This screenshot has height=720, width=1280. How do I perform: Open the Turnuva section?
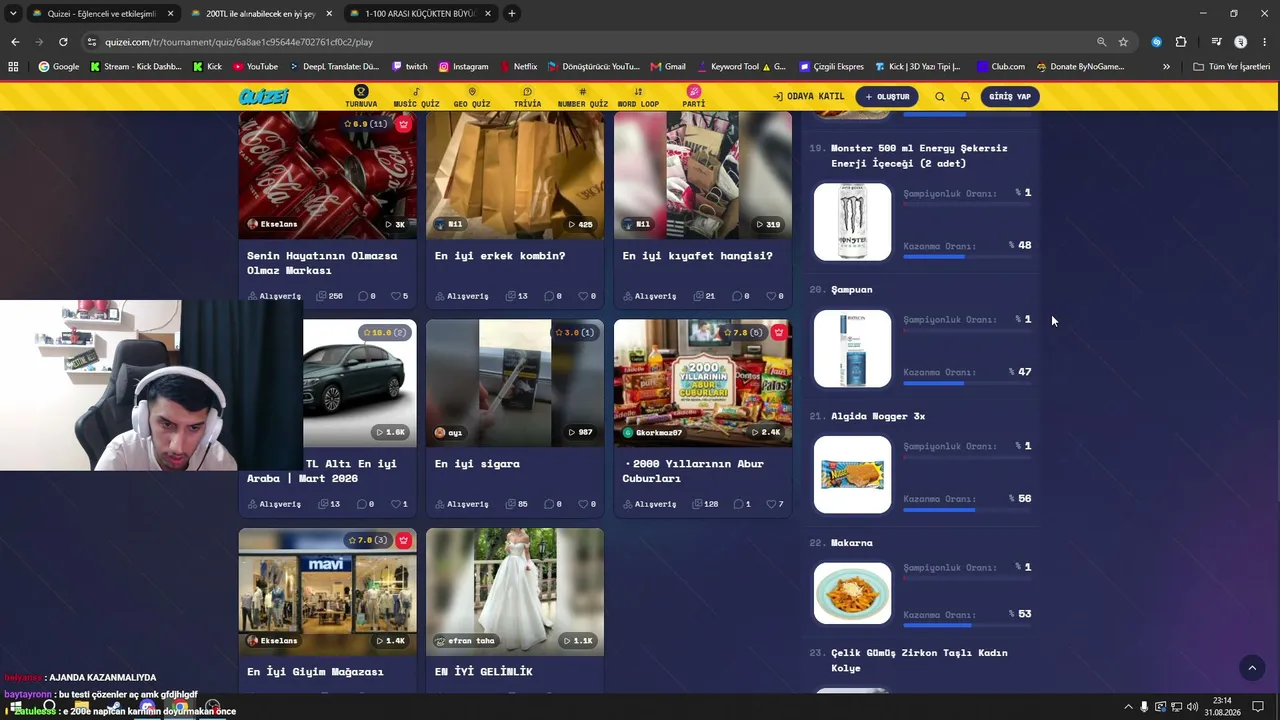click(361, 97)
